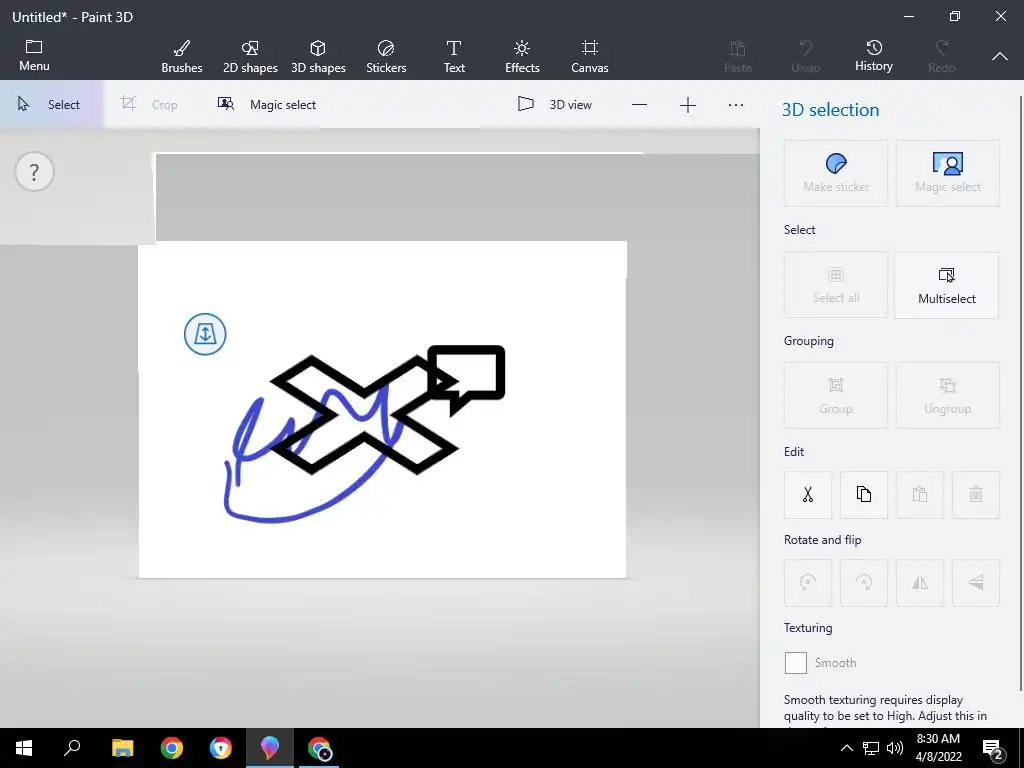This screenshot has width=1024, height=768.
Task: Click the Ungroup button
Action: (948, 396)
